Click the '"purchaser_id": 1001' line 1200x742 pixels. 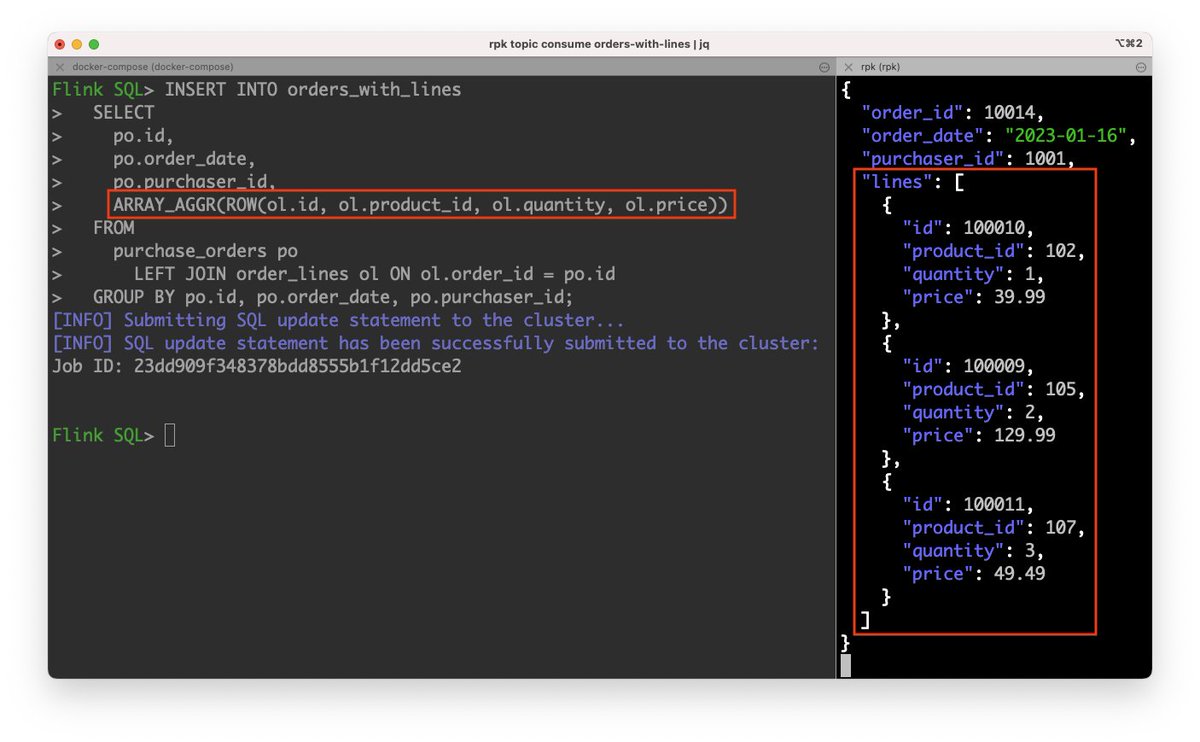968,158
